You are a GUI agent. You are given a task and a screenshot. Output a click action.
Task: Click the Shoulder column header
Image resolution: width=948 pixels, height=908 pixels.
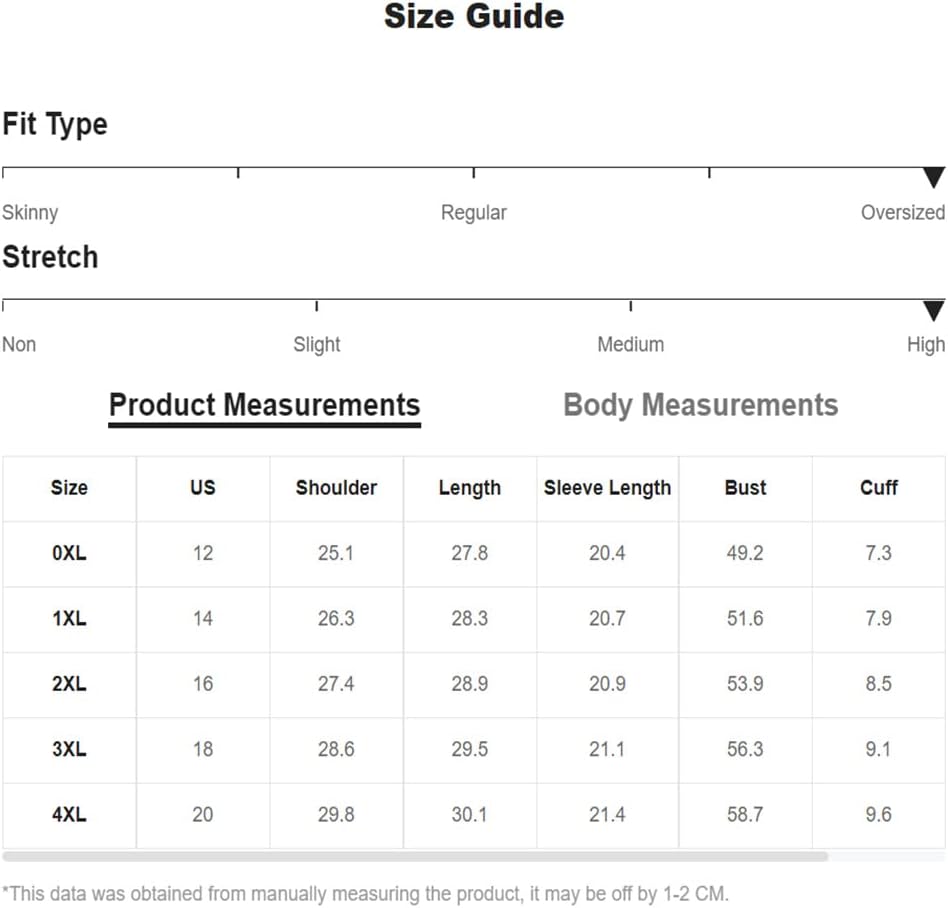pos(336,487)
